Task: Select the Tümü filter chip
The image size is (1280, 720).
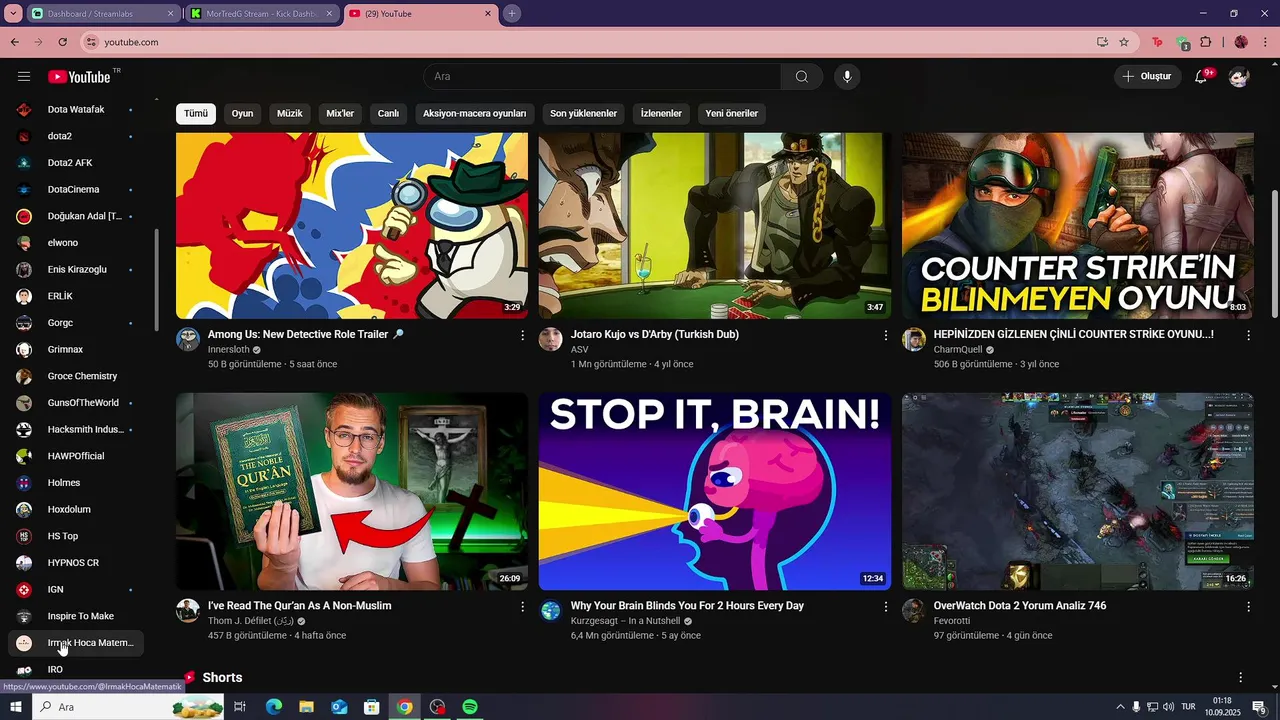Action: tap(196, 113)
